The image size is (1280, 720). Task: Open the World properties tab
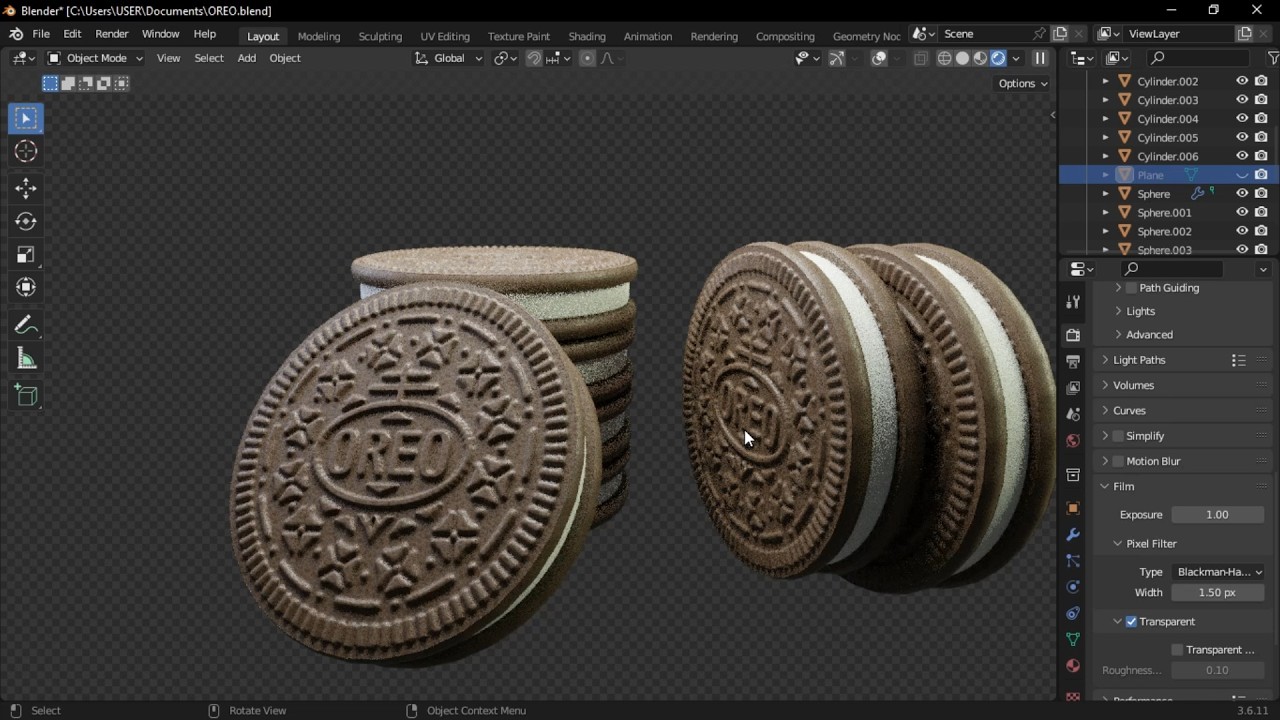[x=1073, y=440]
